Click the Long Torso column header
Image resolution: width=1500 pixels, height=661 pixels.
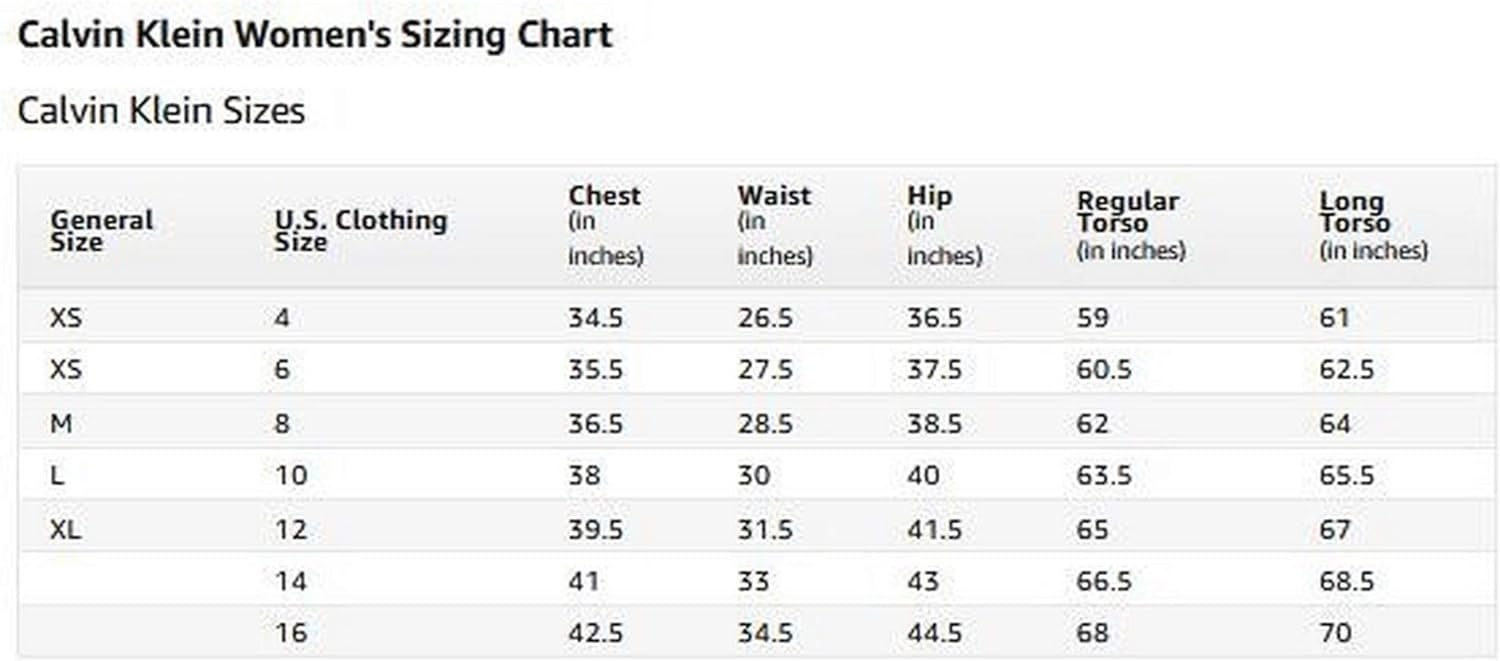[x=1374, y=226]
